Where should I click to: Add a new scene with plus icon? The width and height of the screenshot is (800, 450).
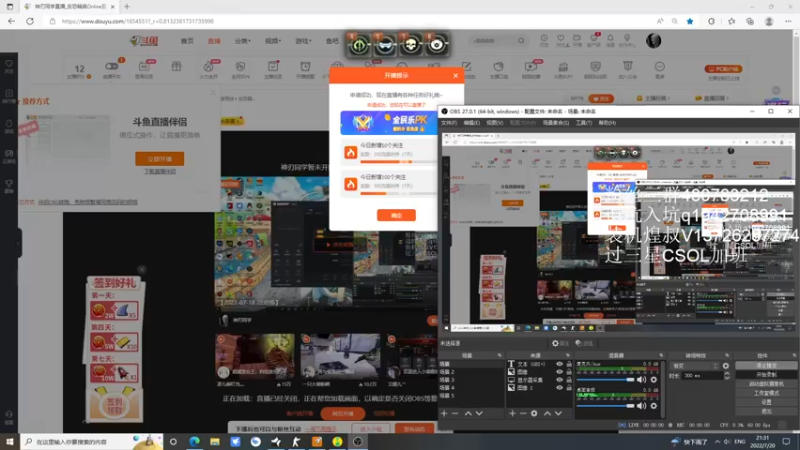pyautogui.click(x=444, y=413)
